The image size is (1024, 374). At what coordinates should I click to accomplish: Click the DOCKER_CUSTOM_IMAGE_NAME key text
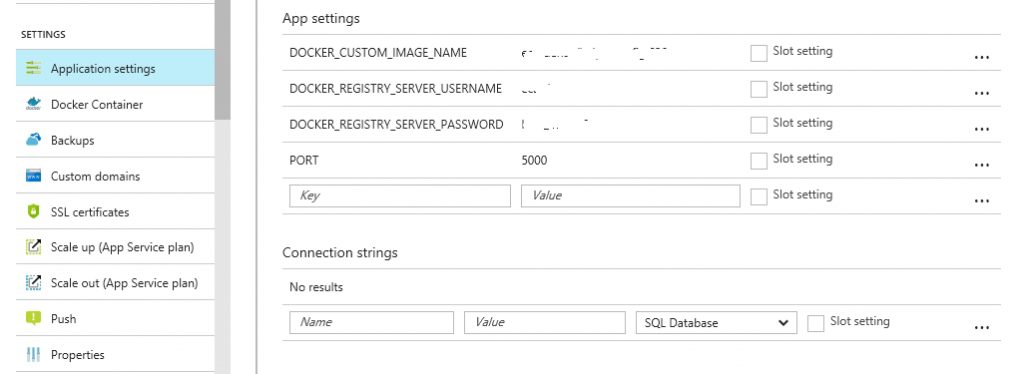pos(378,53)
